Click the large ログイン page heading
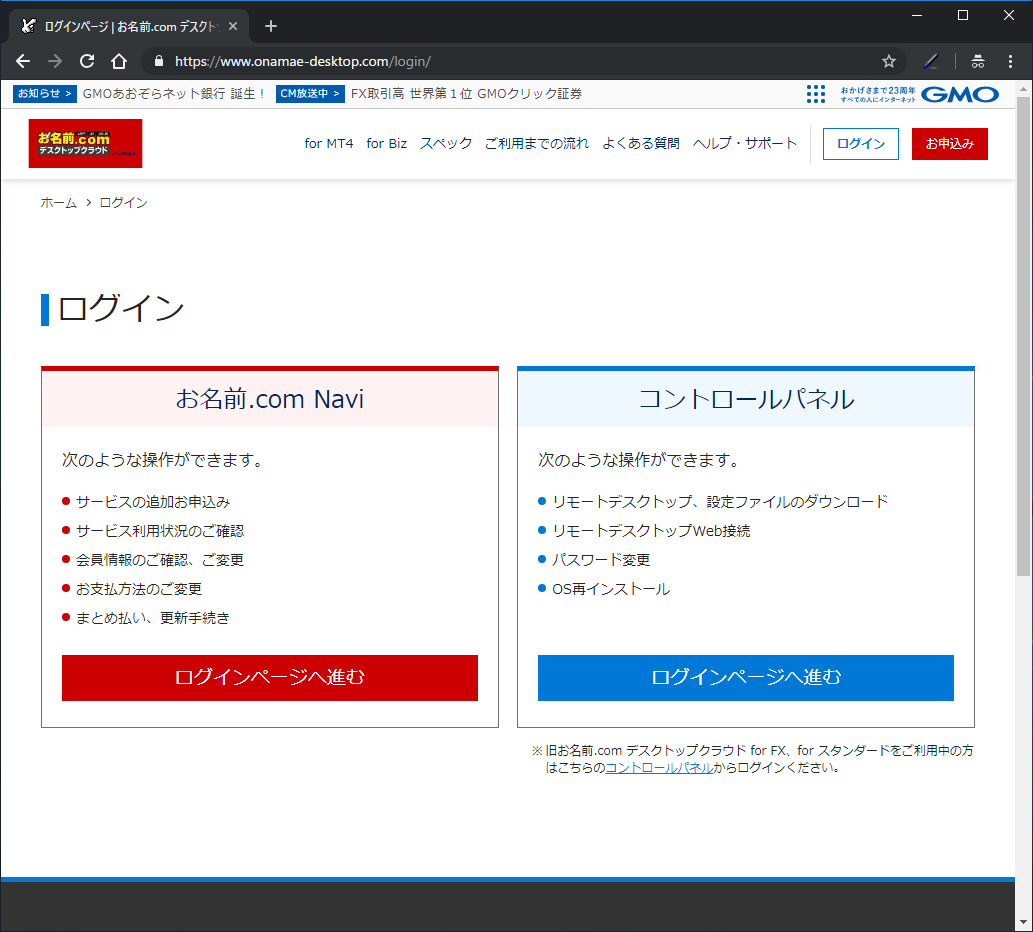This screenshot has height=932, width=1033. pyautogui.click(x=121, y=308)
